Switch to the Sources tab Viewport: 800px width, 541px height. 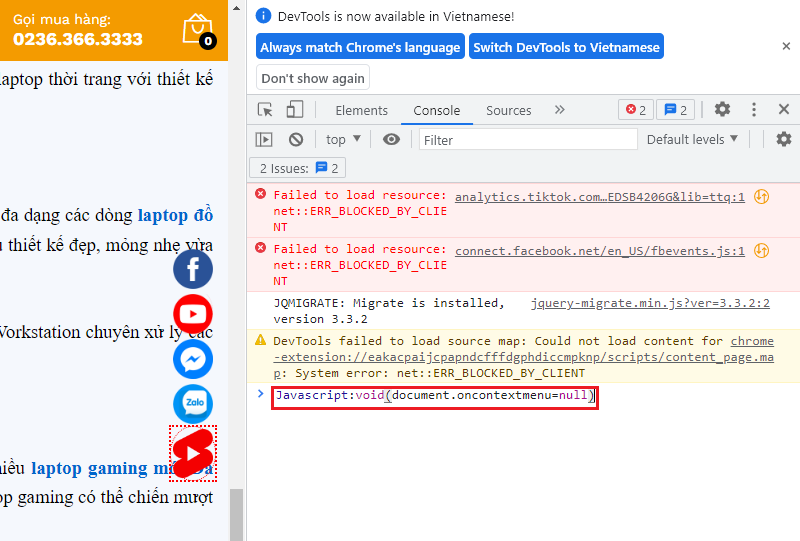pos(509,110)
